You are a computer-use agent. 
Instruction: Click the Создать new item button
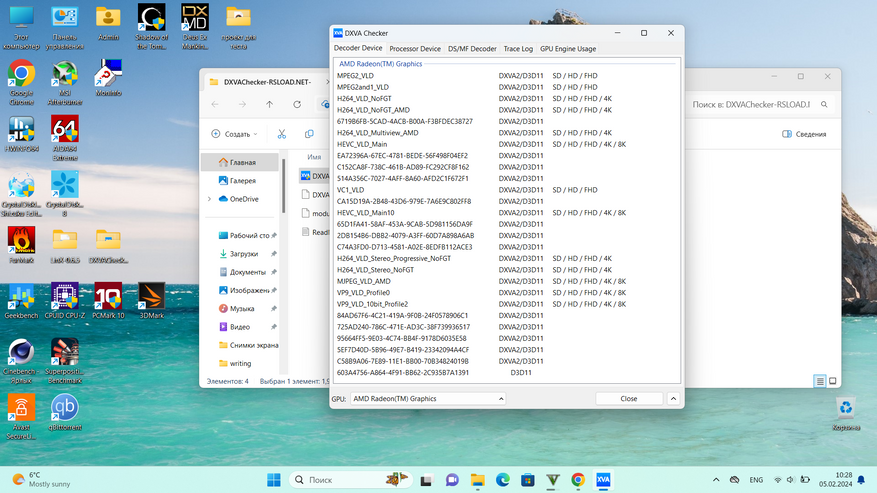232,134
